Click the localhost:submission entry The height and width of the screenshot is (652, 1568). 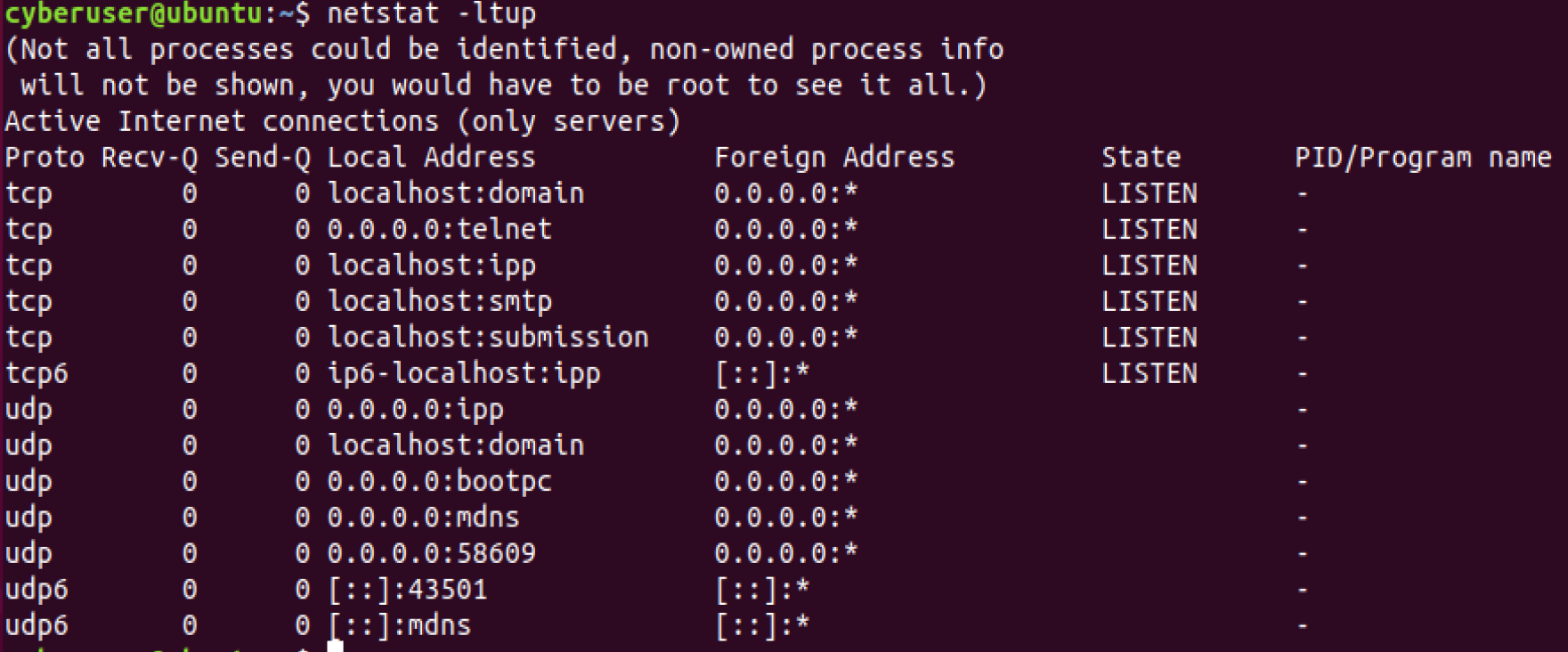pyautogui.click(x=488, y=338)
